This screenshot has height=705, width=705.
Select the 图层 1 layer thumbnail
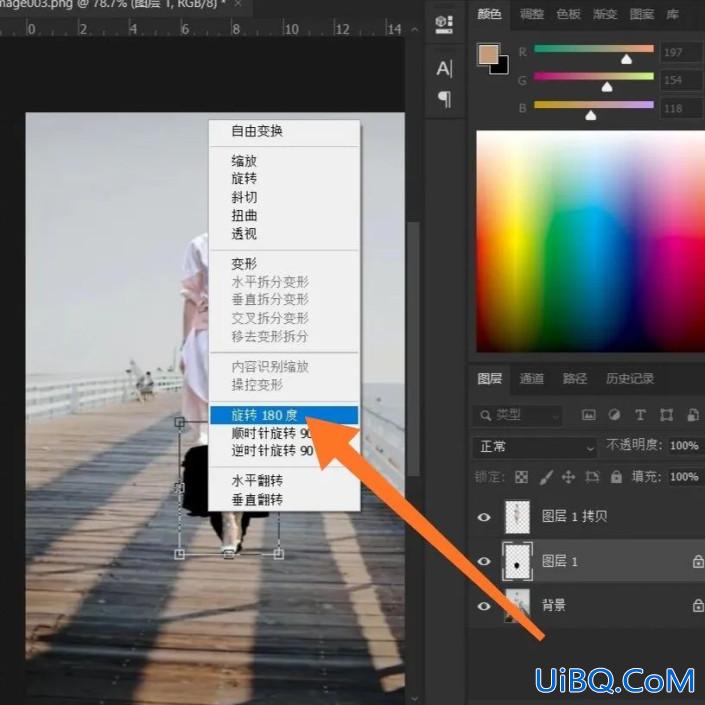[518, 562]
